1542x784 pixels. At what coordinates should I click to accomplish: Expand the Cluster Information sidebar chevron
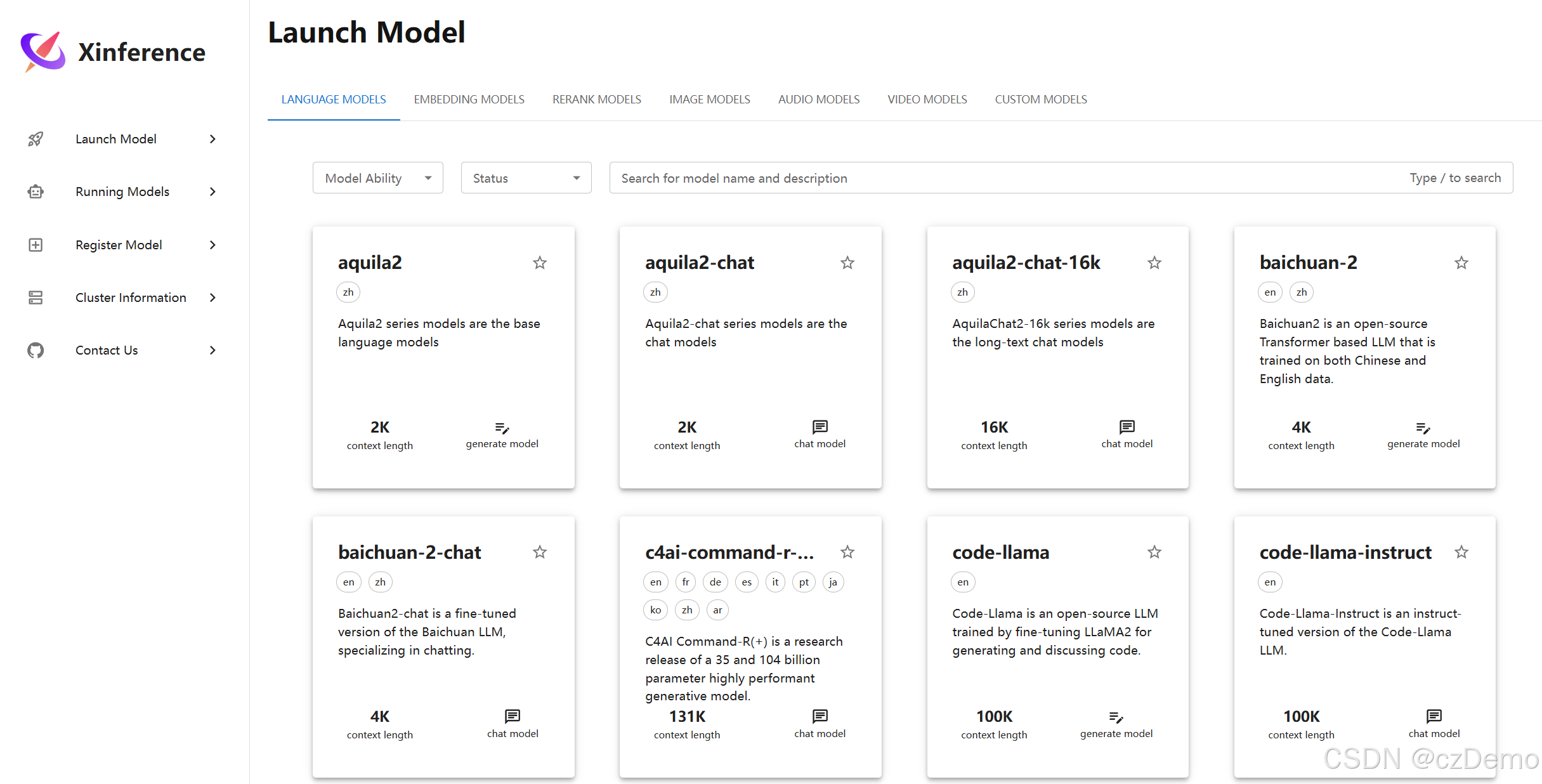point(213,297)
